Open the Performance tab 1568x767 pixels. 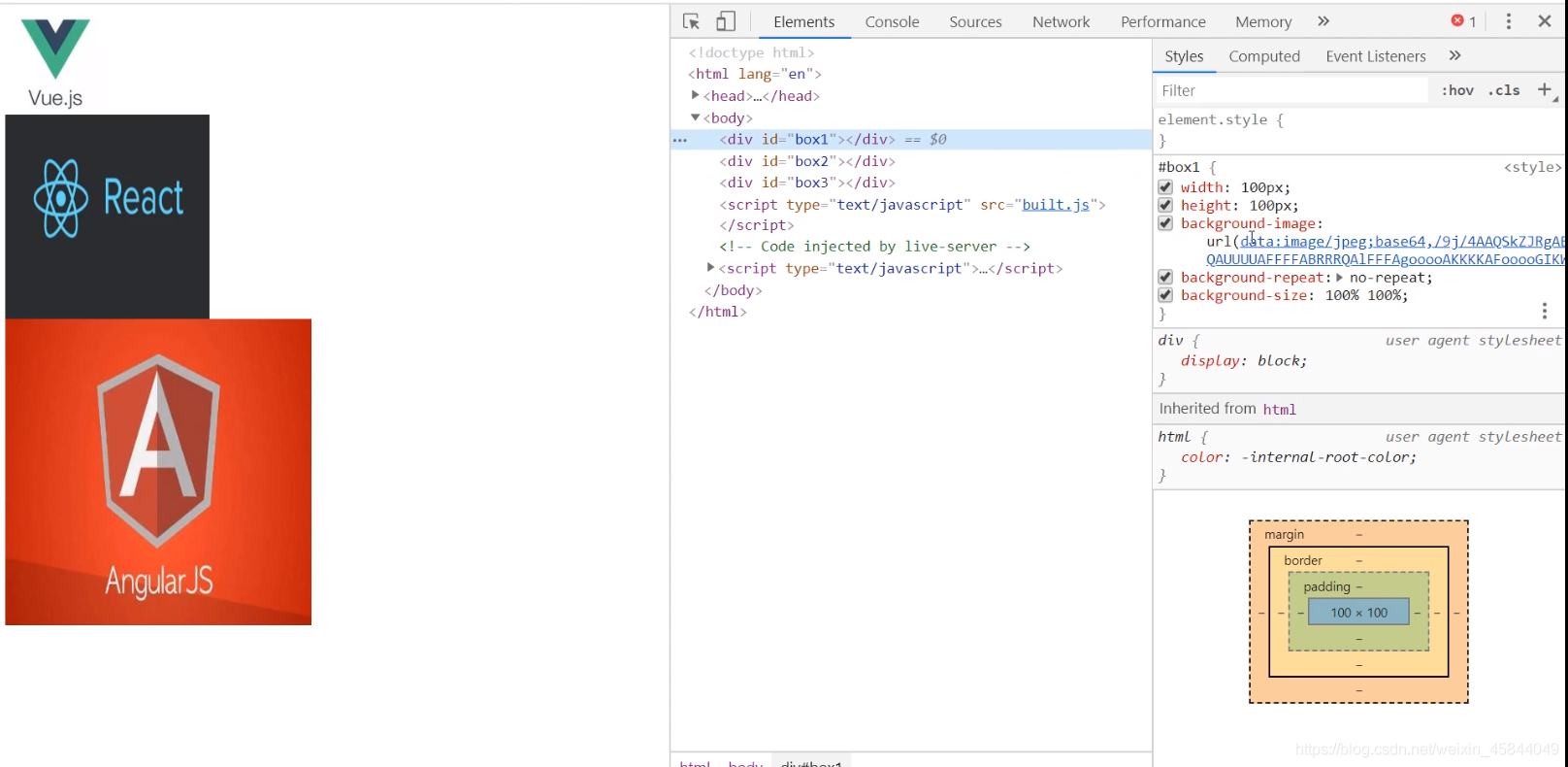tap(1162, 21)
